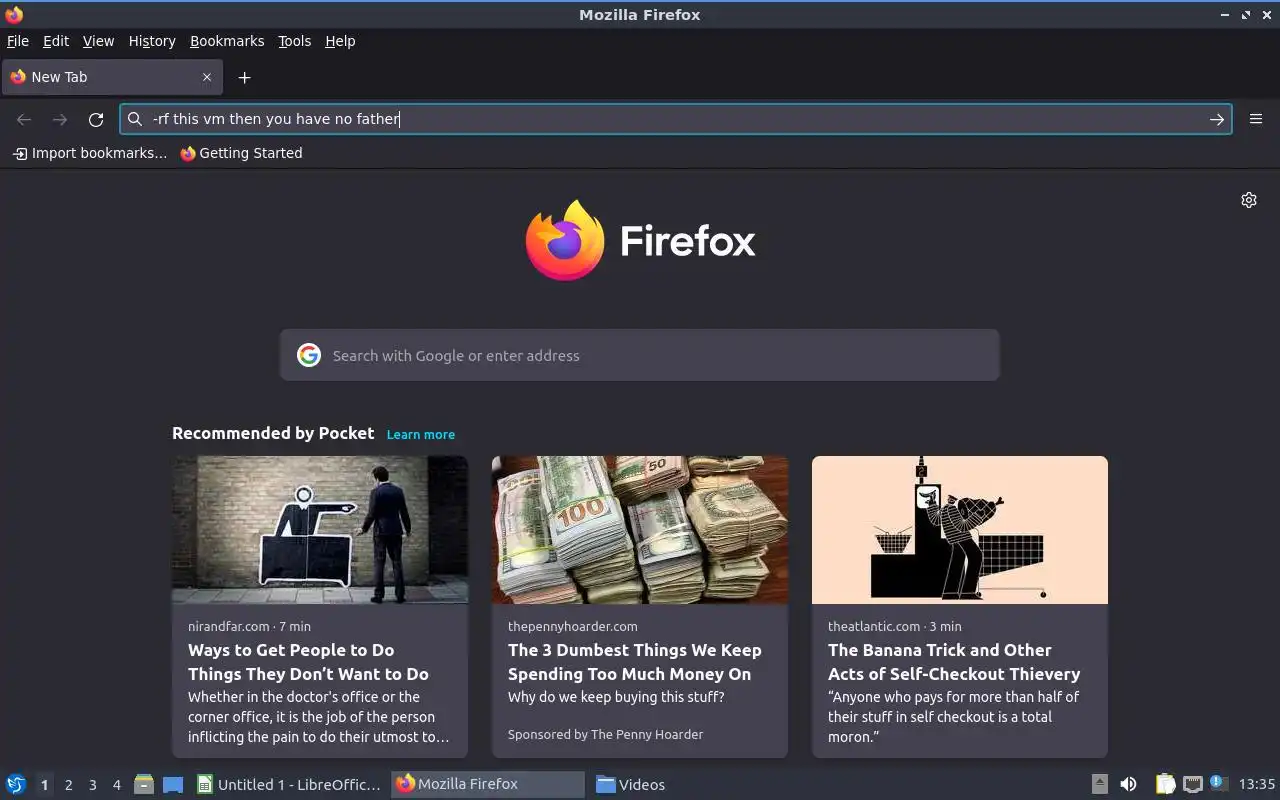Viewport: 1280px width, 800px height.
Task: Switch to Untitled 1 LibreOffice taskbar window
Action: 289,784
